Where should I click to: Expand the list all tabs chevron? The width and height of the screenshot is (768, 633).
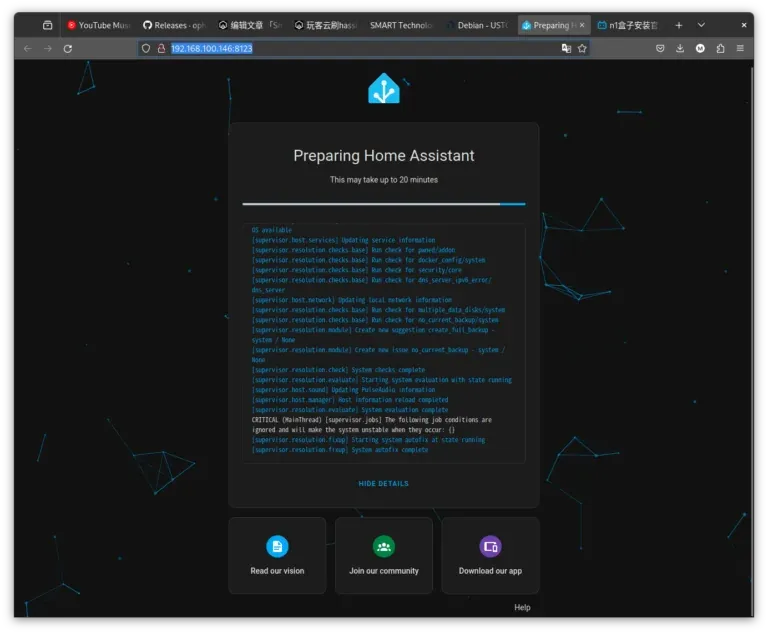point(701,25)
